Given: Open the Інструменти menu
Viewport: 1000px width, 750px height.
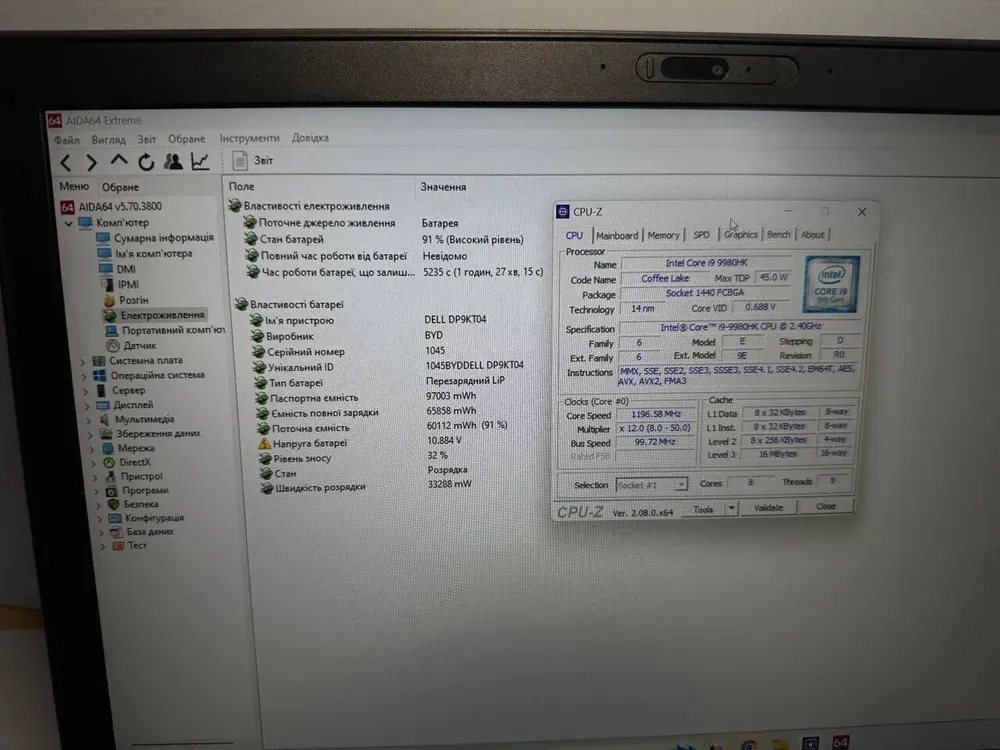Looking at the screenshot, I should 249,138.
